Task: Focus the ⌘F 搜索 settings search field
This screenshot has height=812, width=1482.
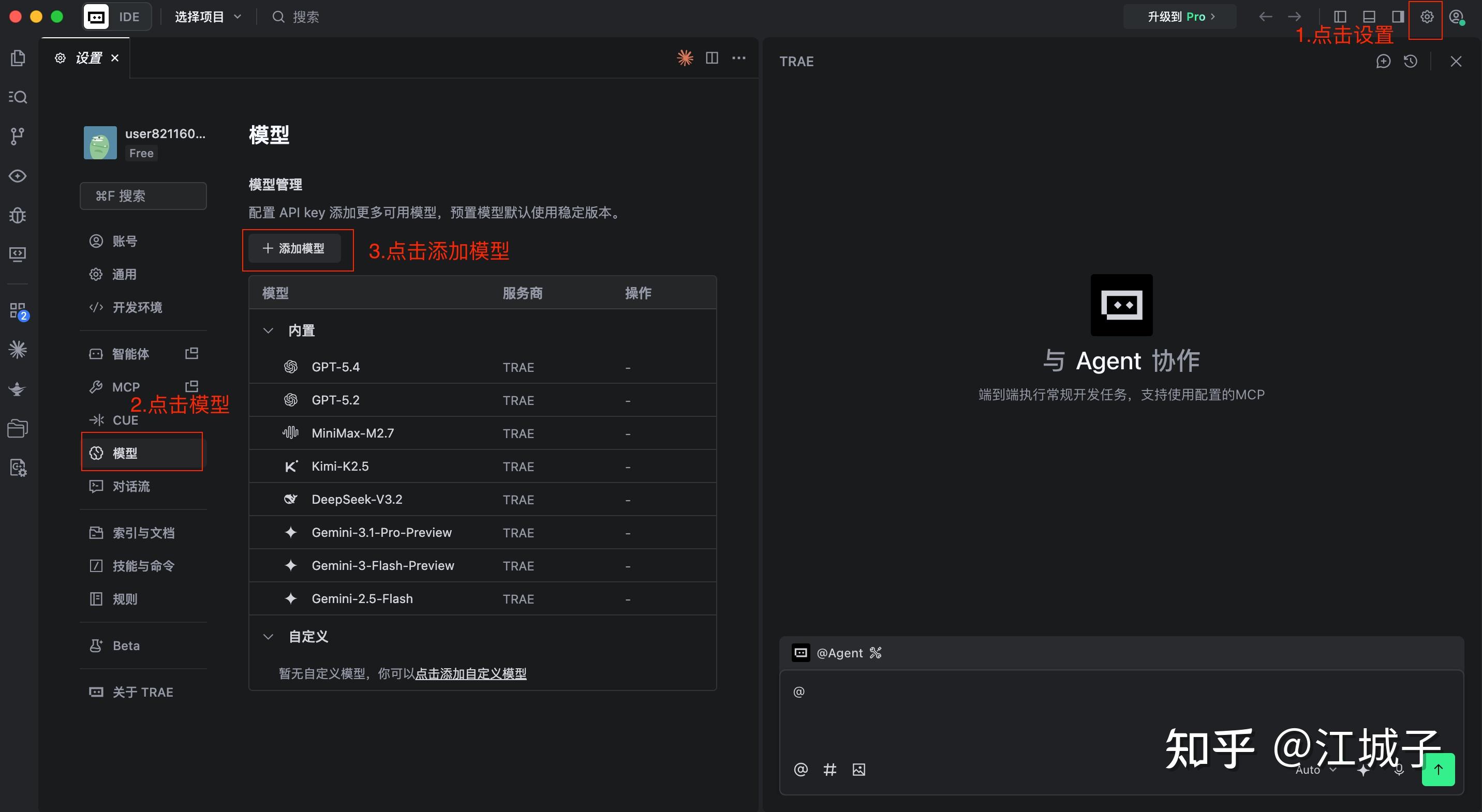Action: [143, 196]
